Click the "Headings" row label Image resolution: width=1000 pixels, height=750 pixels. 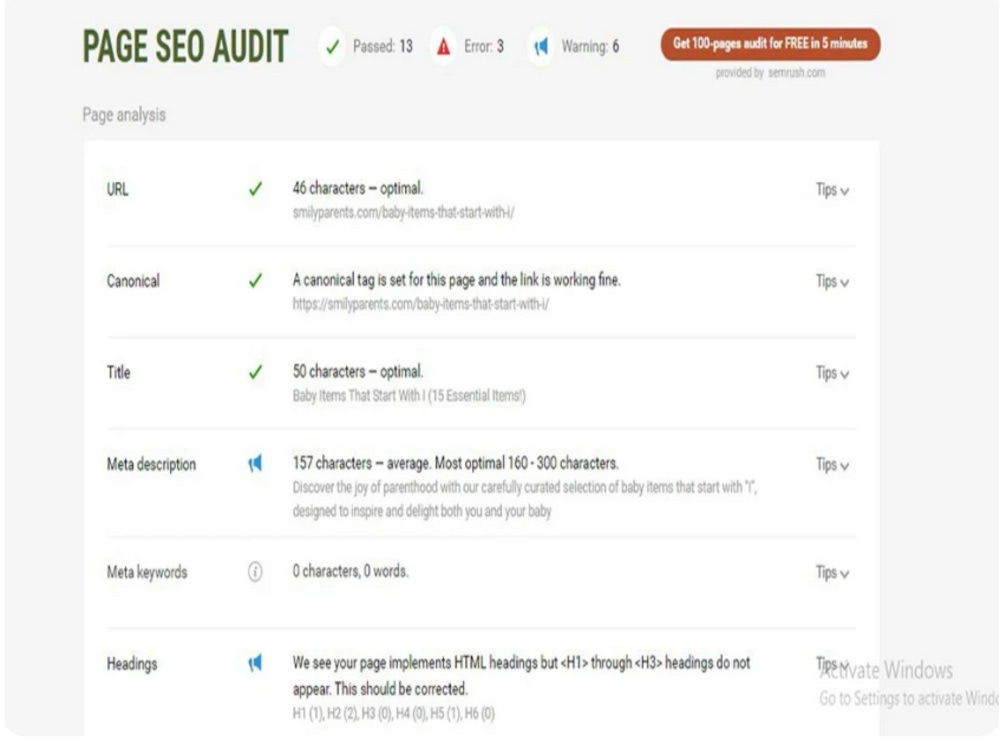(x=132, y=664)
